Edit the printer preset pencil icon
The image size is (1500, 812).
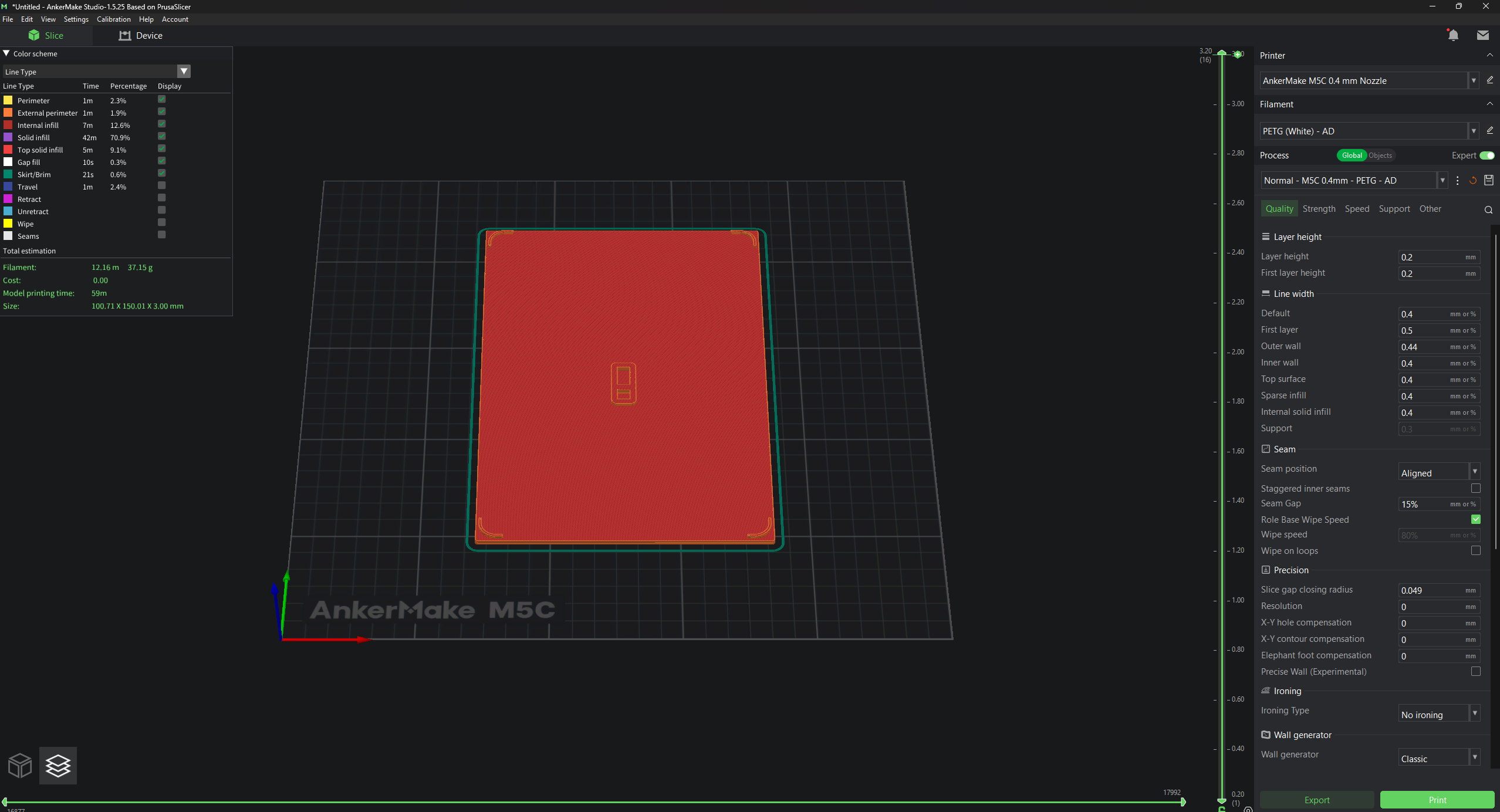pyautogui.click(x=1489, y=80)
